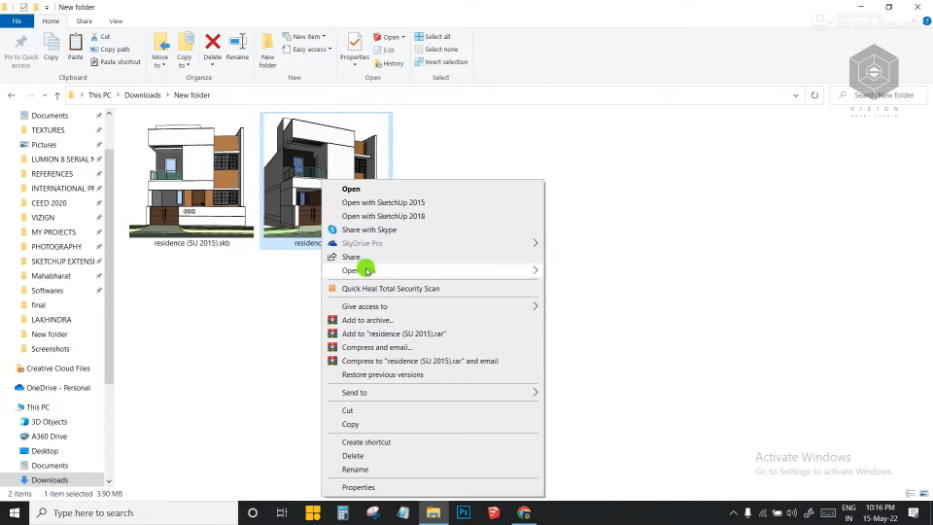Click Cut in the Clipboard group
This screenshot has height=525, width=933.
101,37
